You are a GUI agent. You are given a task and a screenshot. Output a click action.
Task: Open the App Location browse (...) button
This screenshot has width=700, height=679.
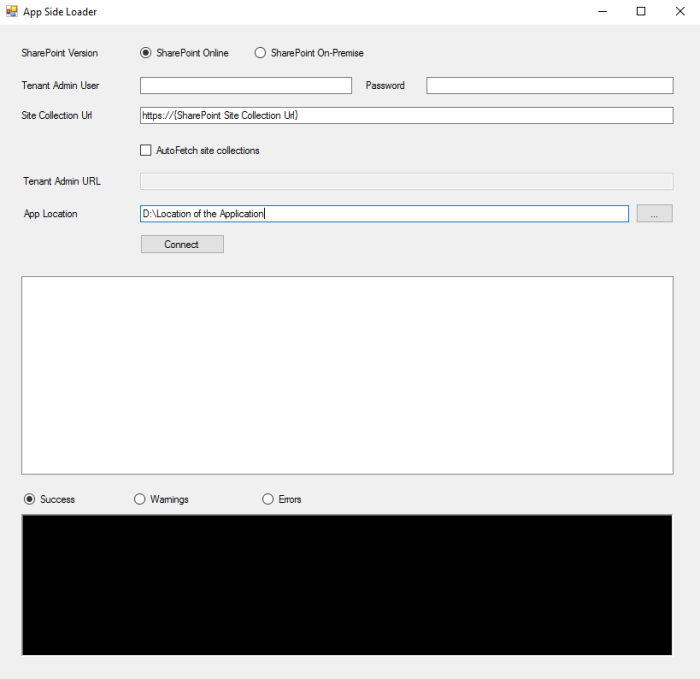pyautogui.click(x=654, y=214)
